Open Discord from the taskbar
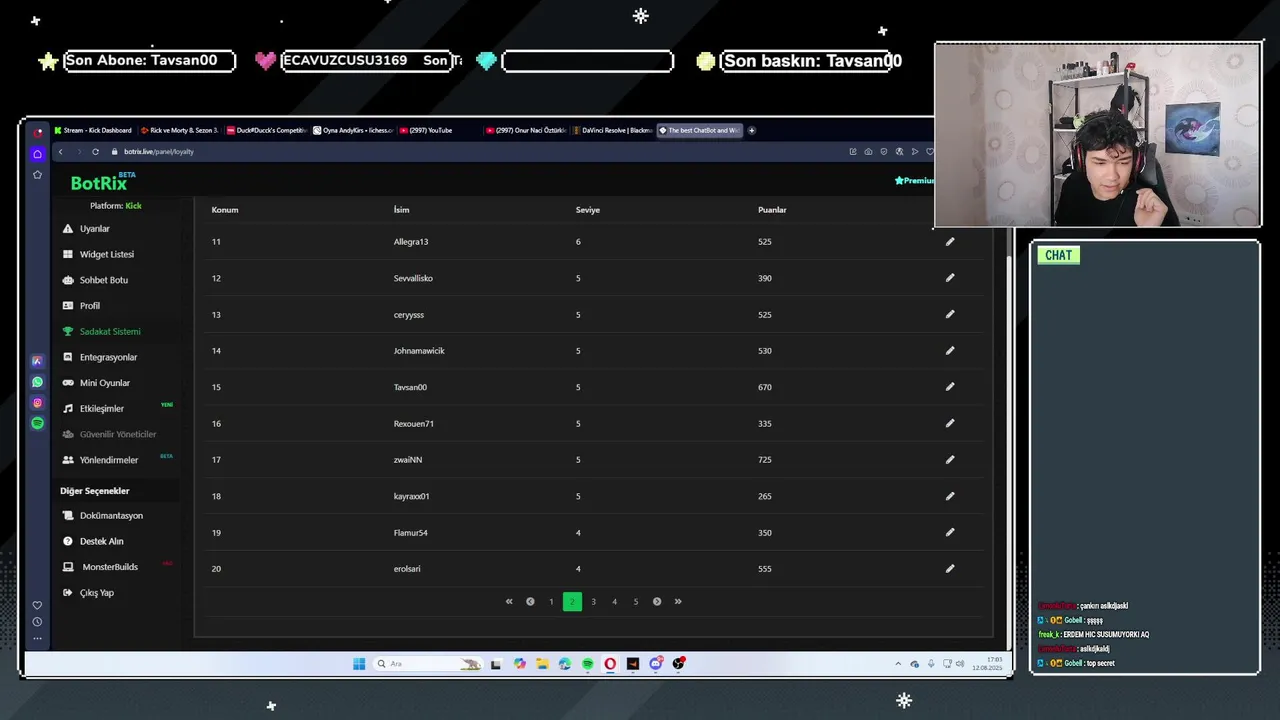 click(656, 663)
